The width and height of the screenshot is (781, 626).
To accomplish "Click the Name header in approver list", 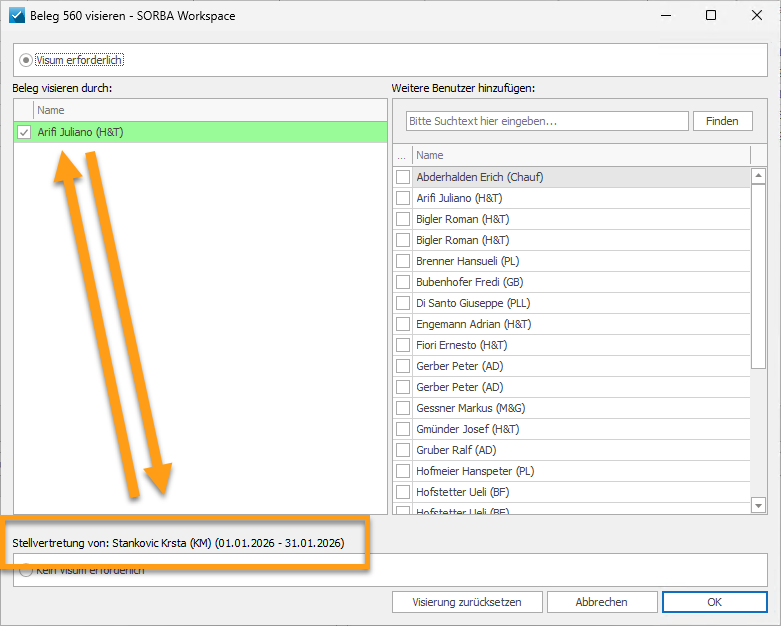I will pyautogui.click(x=210, y=110).
